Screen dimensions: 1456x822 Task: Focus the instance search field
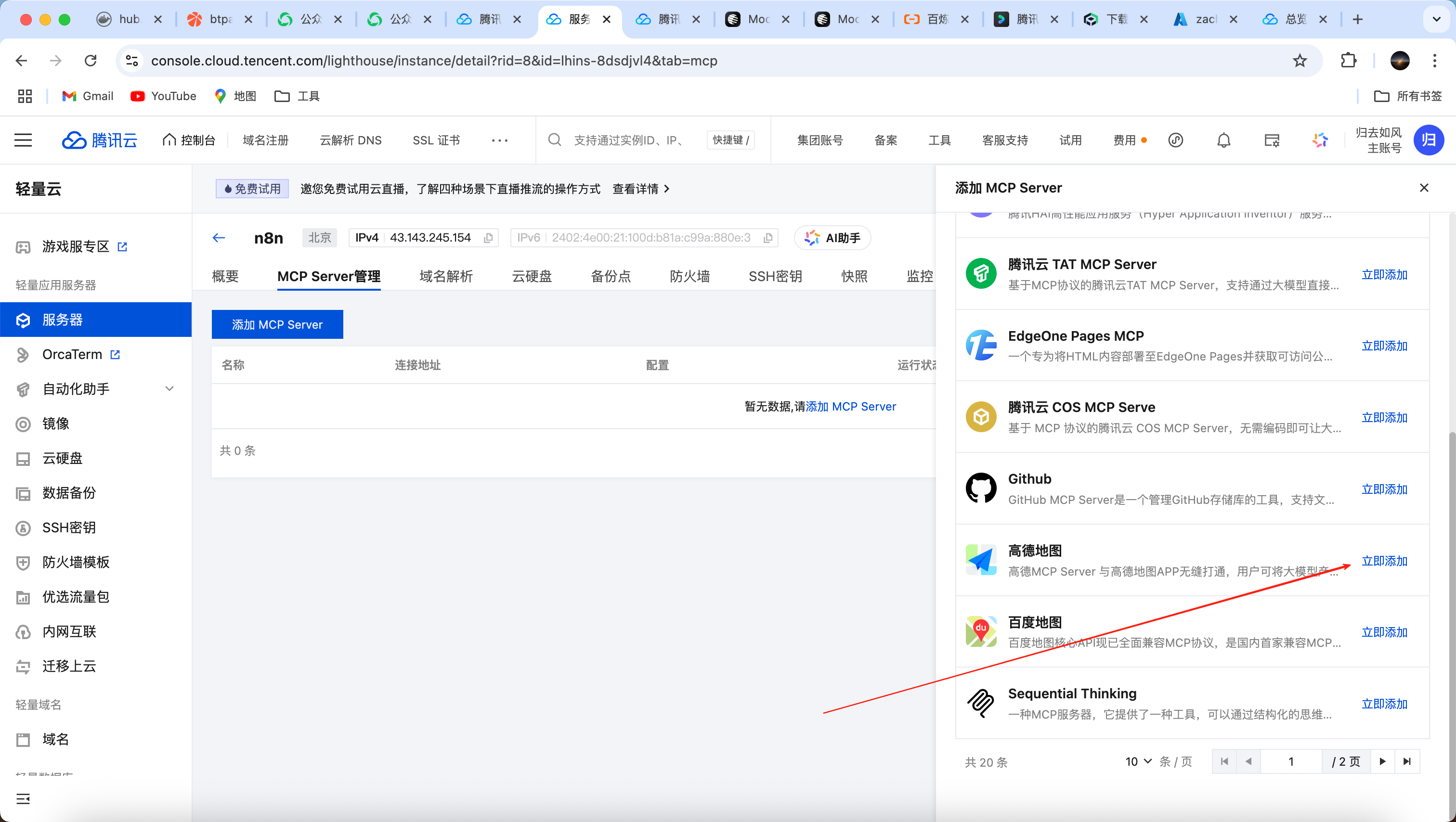pyautogui.click(x=627, y=140)
